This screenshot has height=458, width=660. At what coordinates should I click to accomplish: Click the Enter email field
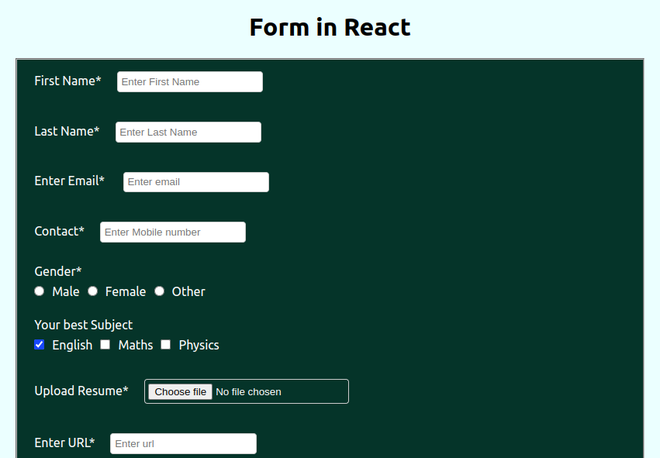[196, 182]
